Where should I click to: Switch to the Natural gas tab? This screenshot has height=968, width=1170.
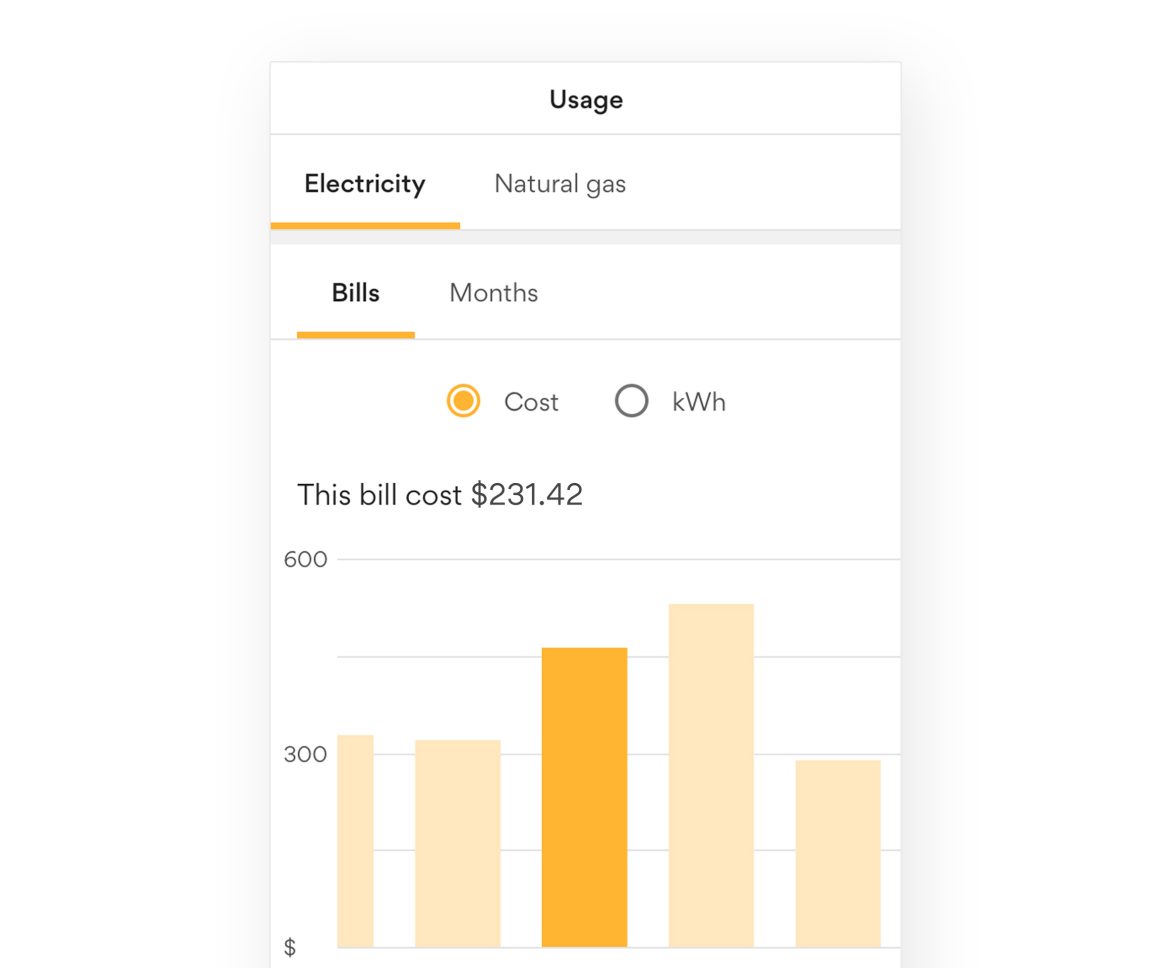point(559,184)
